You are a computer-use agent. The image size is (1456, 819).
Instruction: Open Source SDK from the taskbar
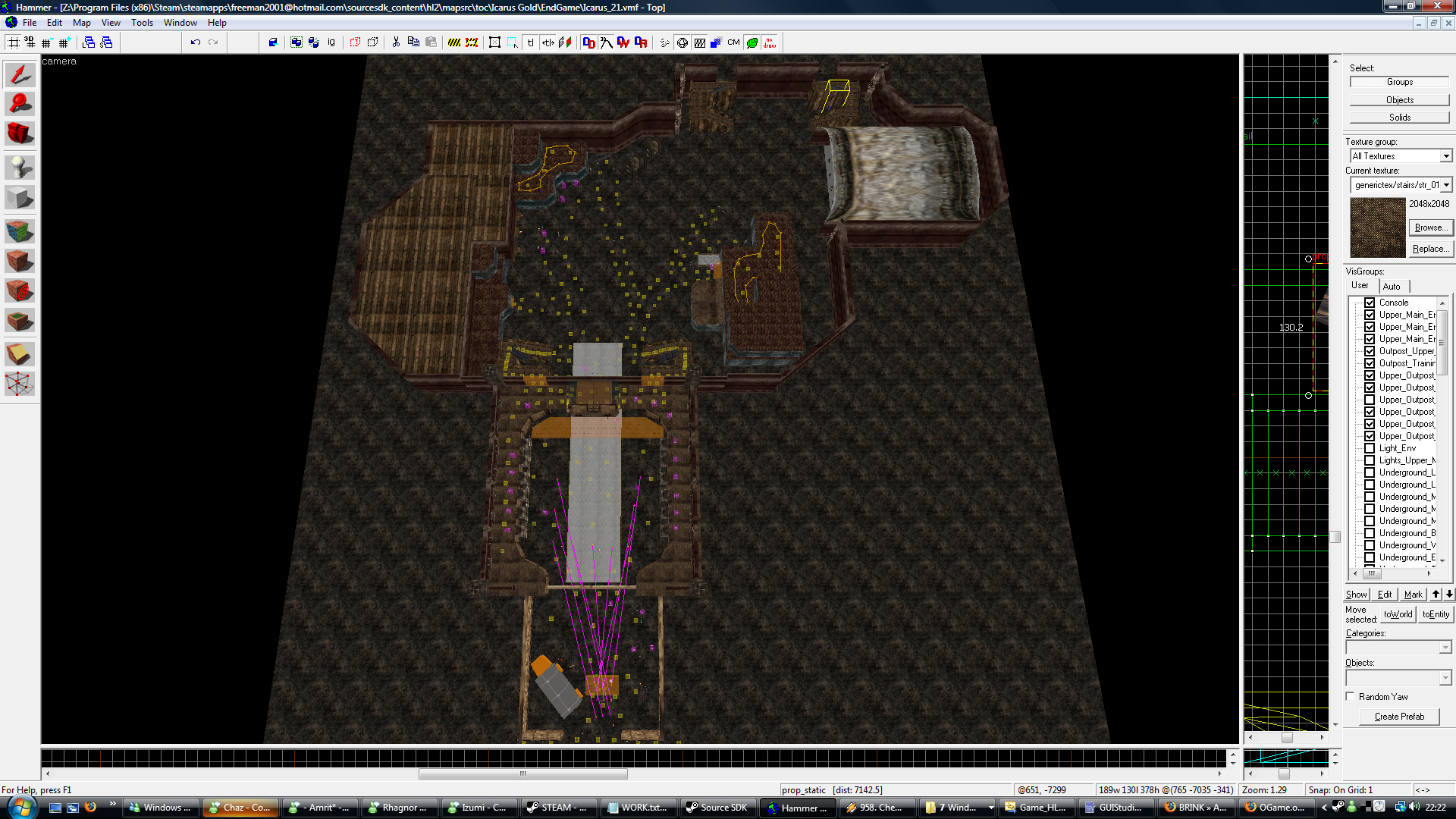tap(719, 808)
